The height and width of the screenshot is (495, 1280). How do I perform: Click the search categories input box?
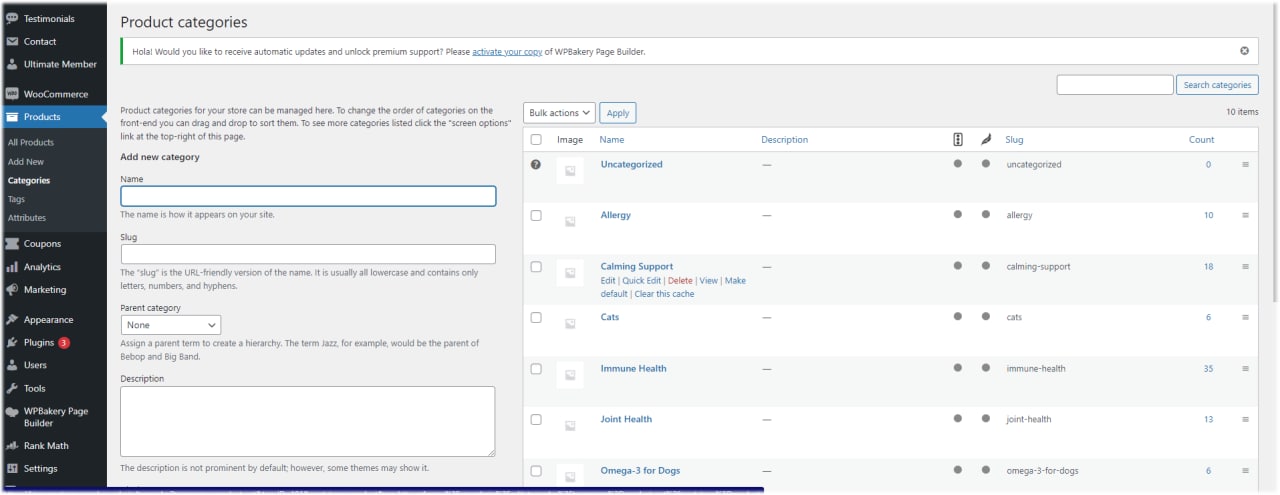pyautogui.click(x=1115, y=85)
